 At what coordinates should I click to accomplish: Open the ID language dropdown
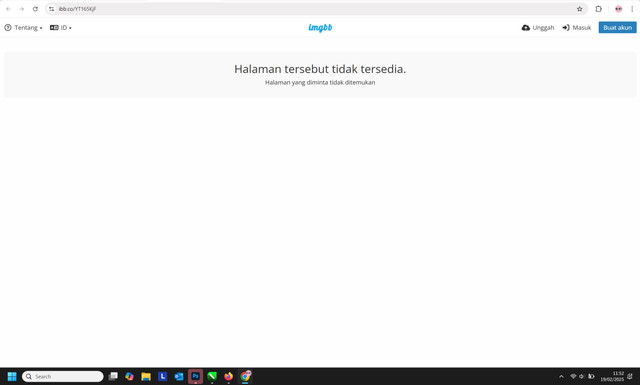[61, 28]
